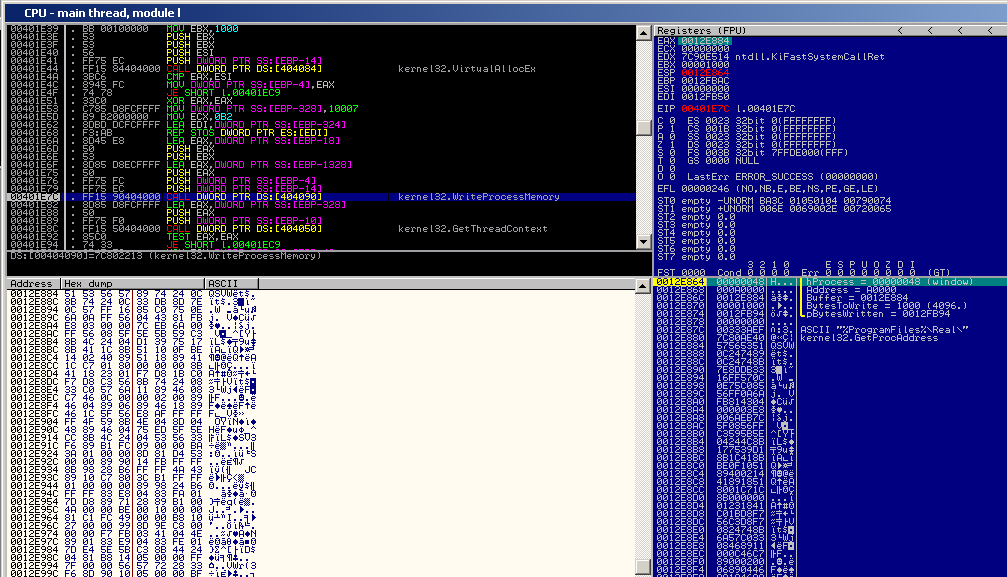Select the highlighted stack address 0012E864
The width and height of the screenshot is (1007, 577).
[x=677, y=283]
